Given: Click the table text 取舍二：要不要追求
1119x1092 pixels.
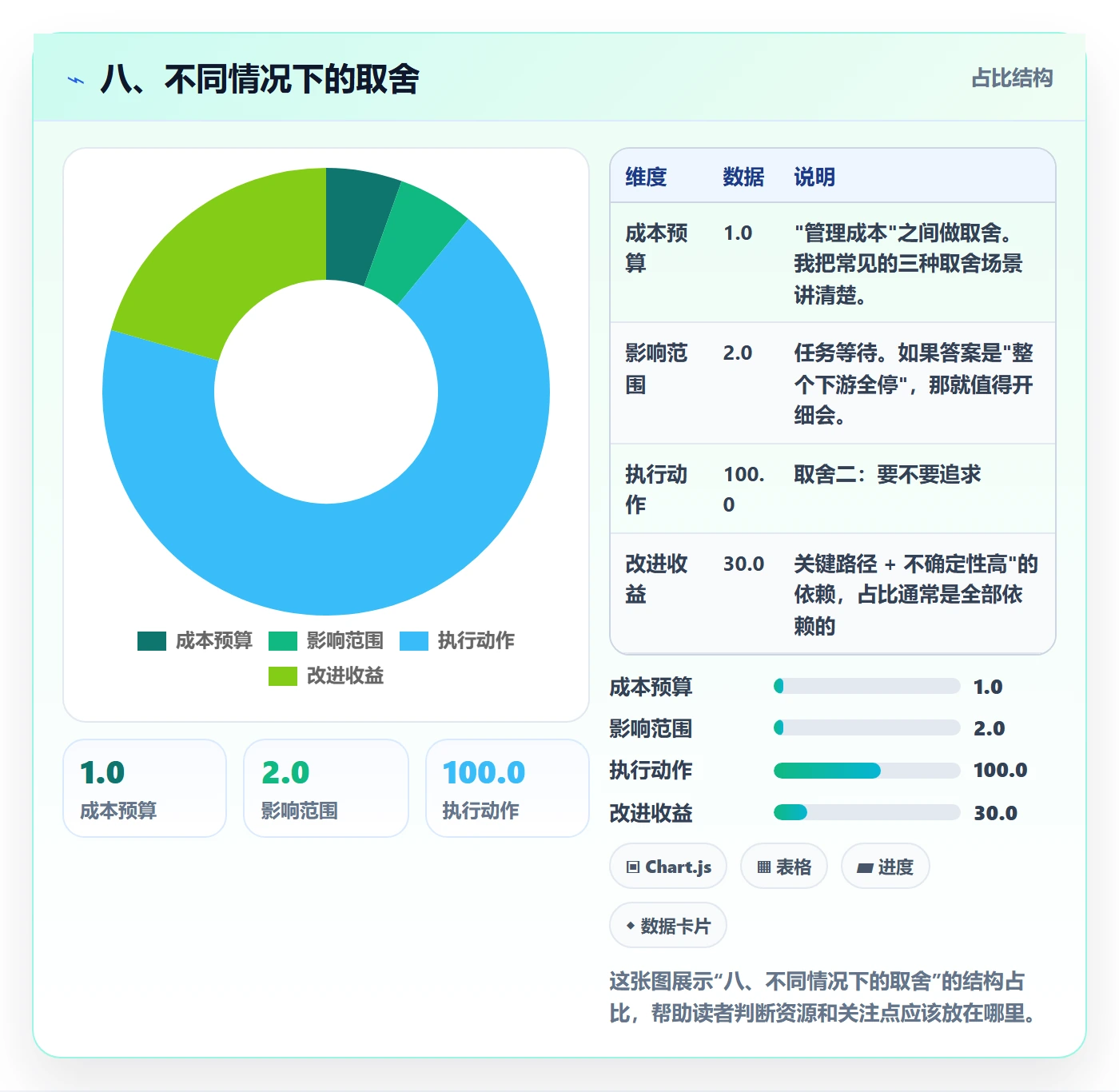Looking at the screenshot, I should pos(887,474).
